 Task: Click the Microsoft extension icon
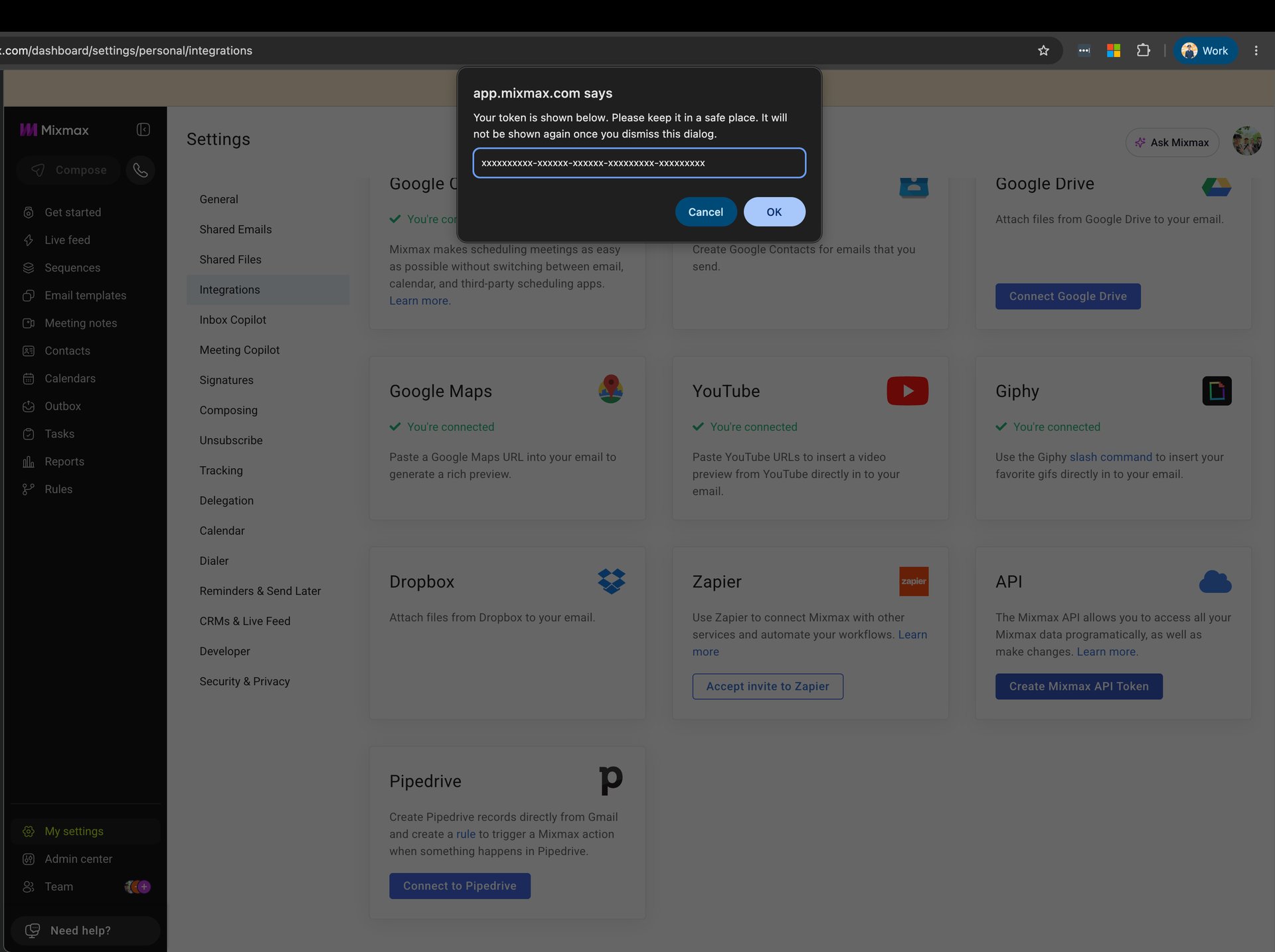click(1114, 50)
